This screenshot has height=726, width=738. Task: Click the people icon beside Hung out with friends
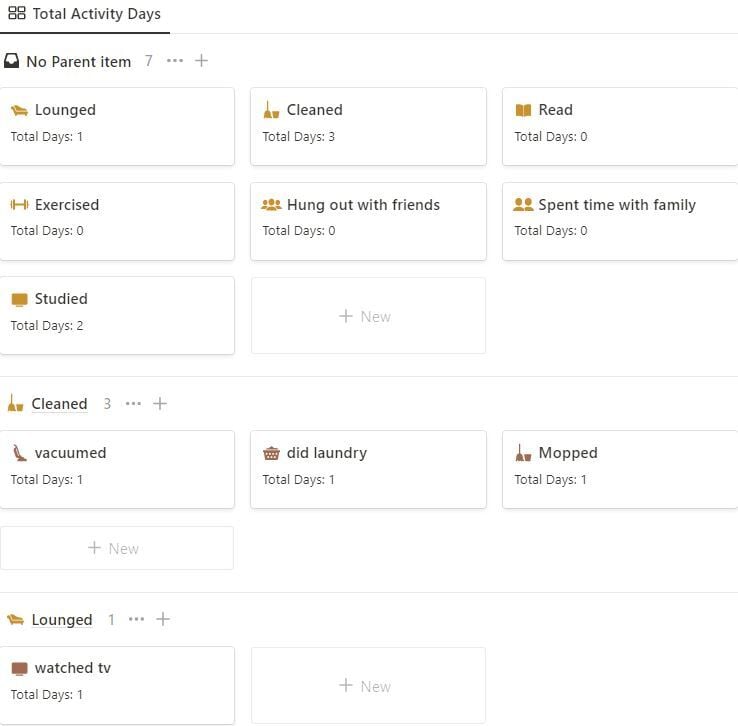271,205
